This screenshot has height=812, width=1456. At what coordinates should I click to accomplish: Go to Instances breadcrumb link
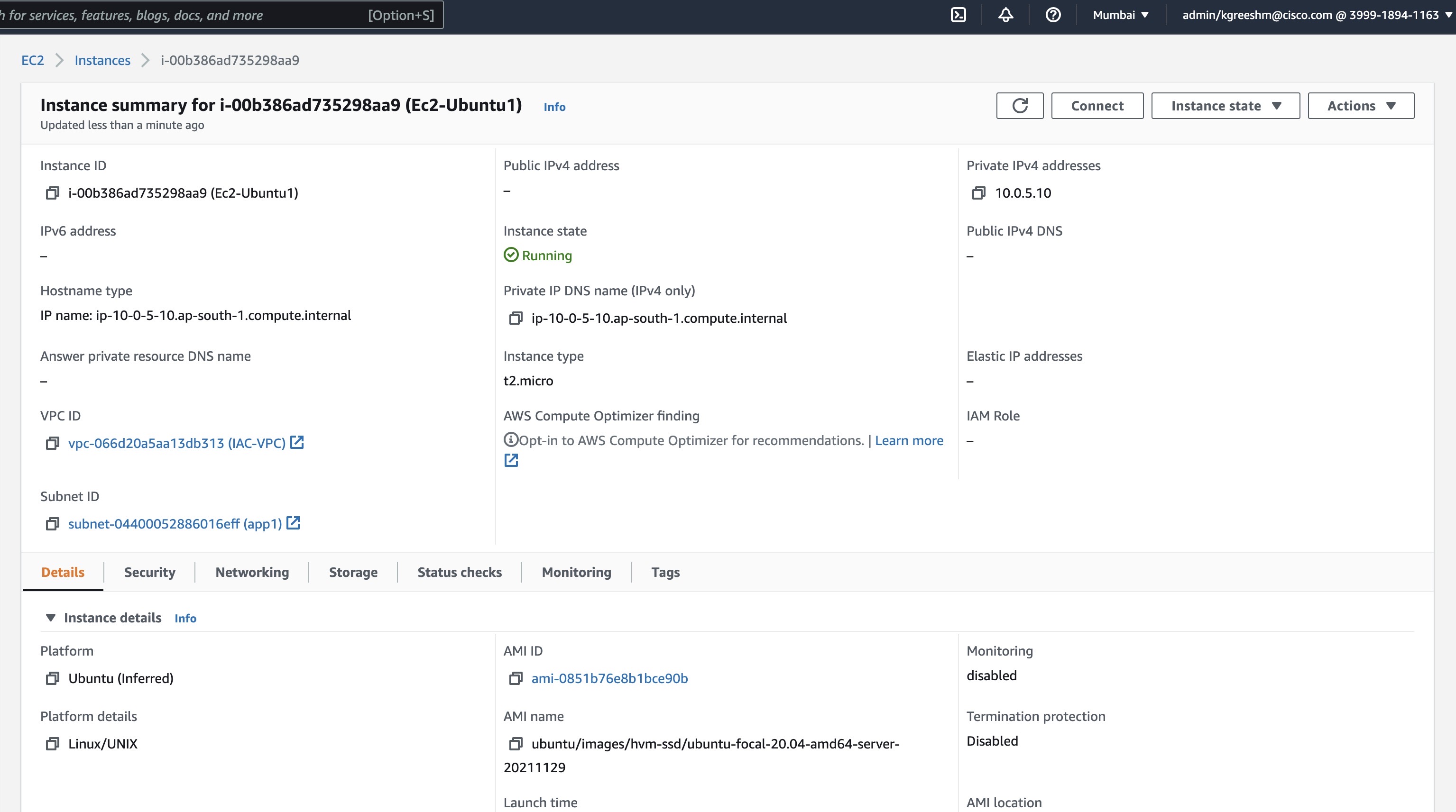tap(102, 61)
